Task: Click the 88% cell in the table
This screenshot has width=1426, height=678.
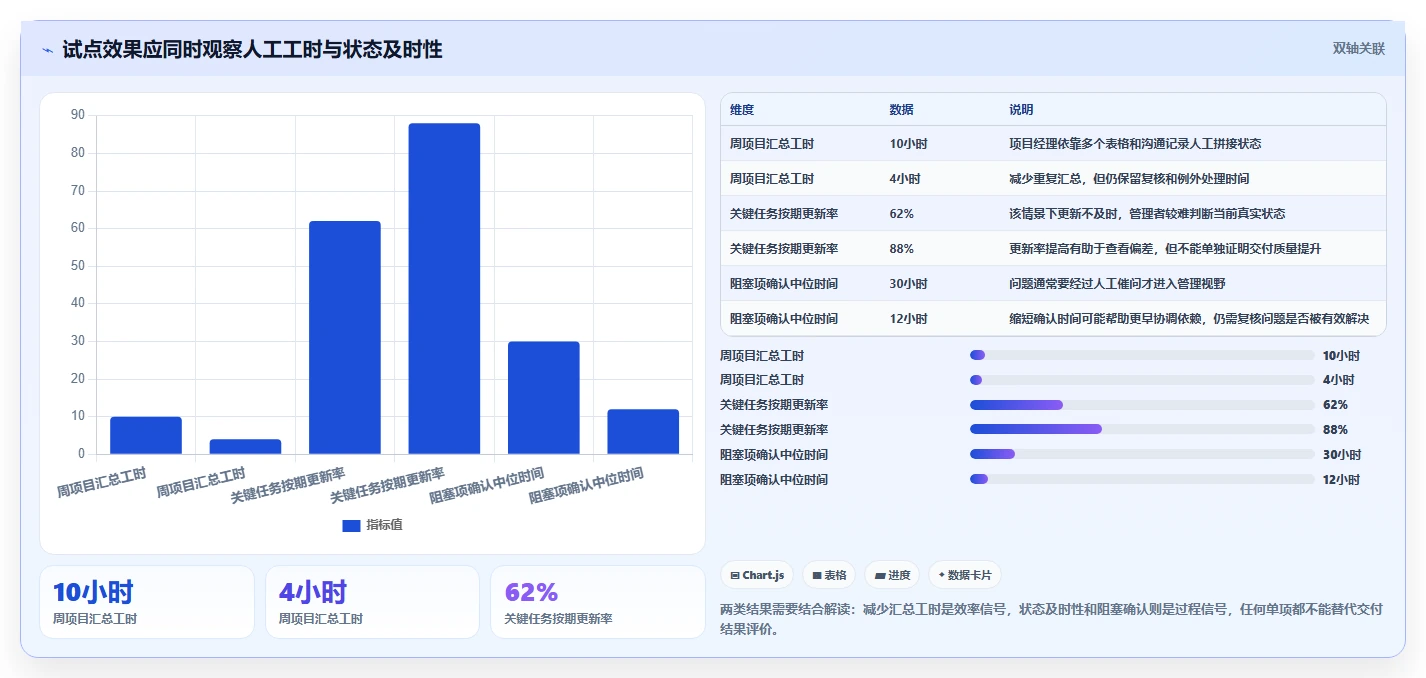Action: point(901,249)
